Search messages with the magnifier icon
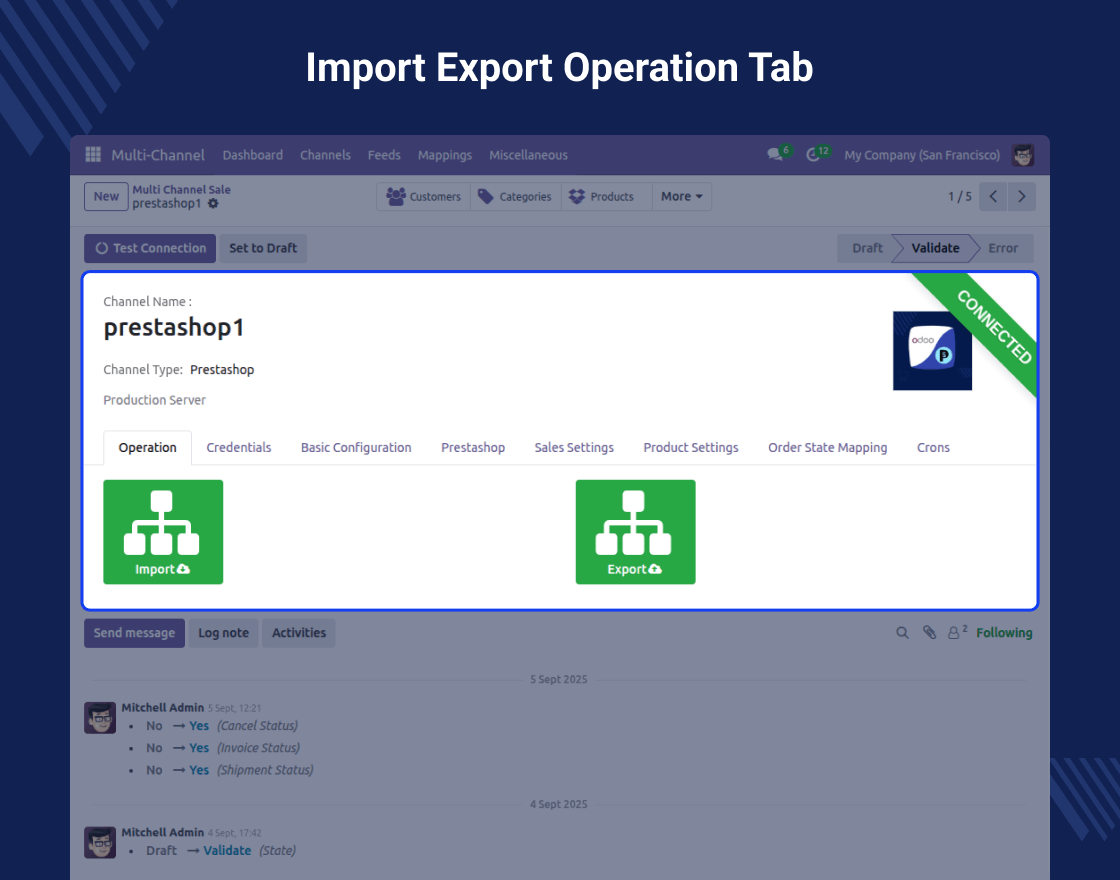This screenshot has width=1120, height=880. [902, 633]
